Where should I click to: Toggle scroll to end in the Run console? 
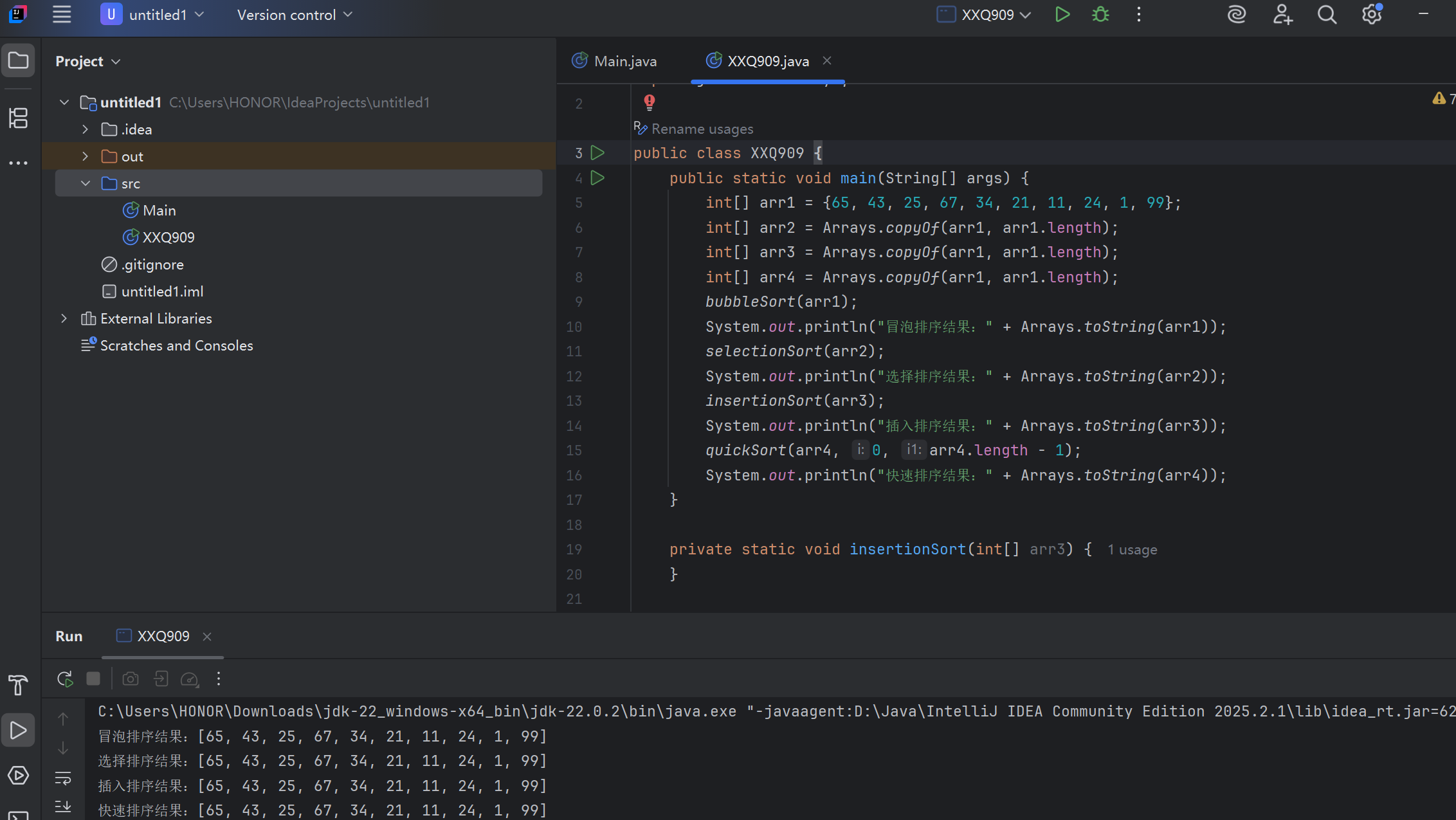63,806
